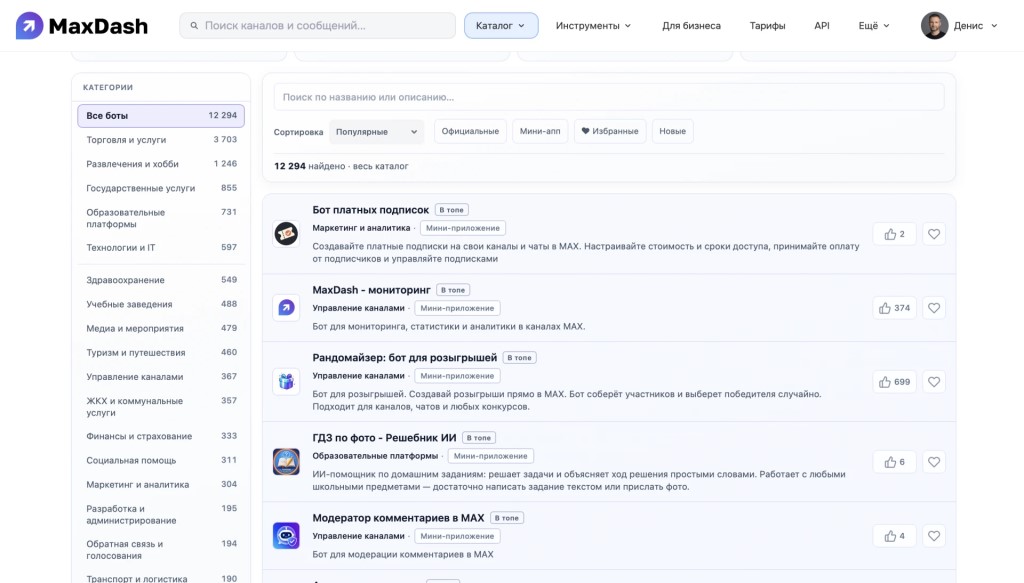Click the Мини-приложение tag of ГДЗ по фото
Image resolution: width=1024 pixels, height=583 pixels.
point(490,456)
